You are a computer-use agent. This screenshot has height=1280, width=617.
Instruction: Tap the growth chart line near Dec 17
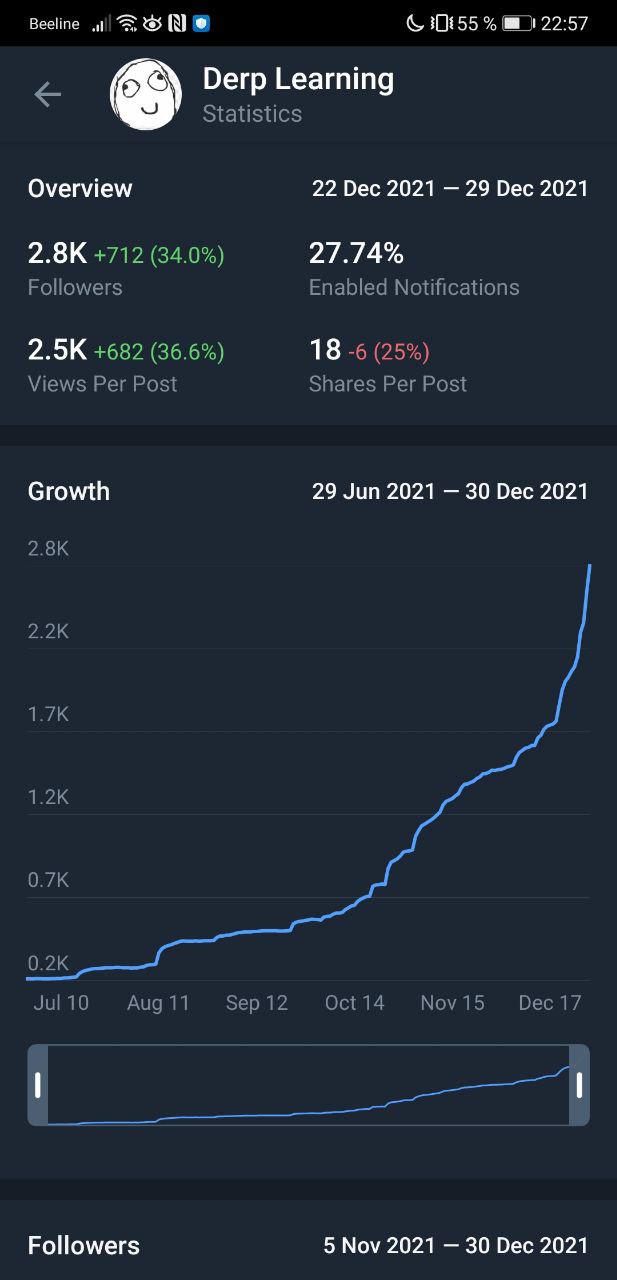pyautogui.click(x=551, y=723)
